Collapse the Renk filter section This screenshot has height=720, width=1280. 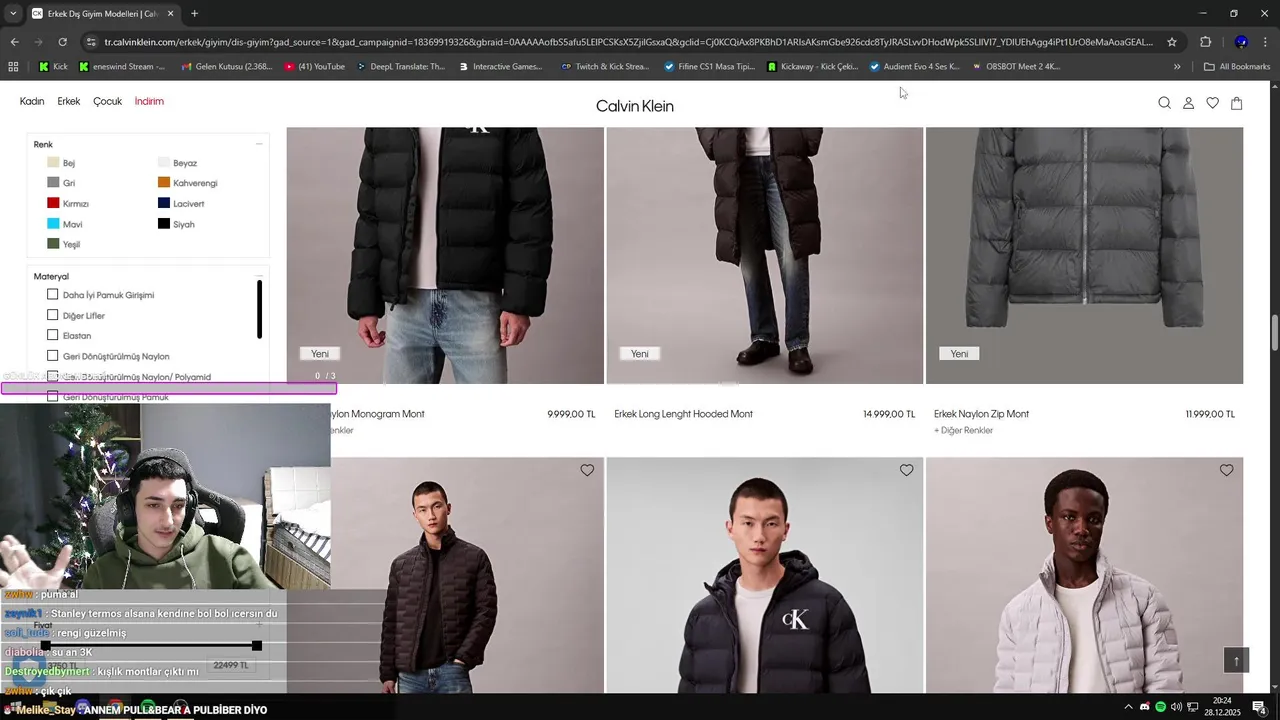coord(258,144)
